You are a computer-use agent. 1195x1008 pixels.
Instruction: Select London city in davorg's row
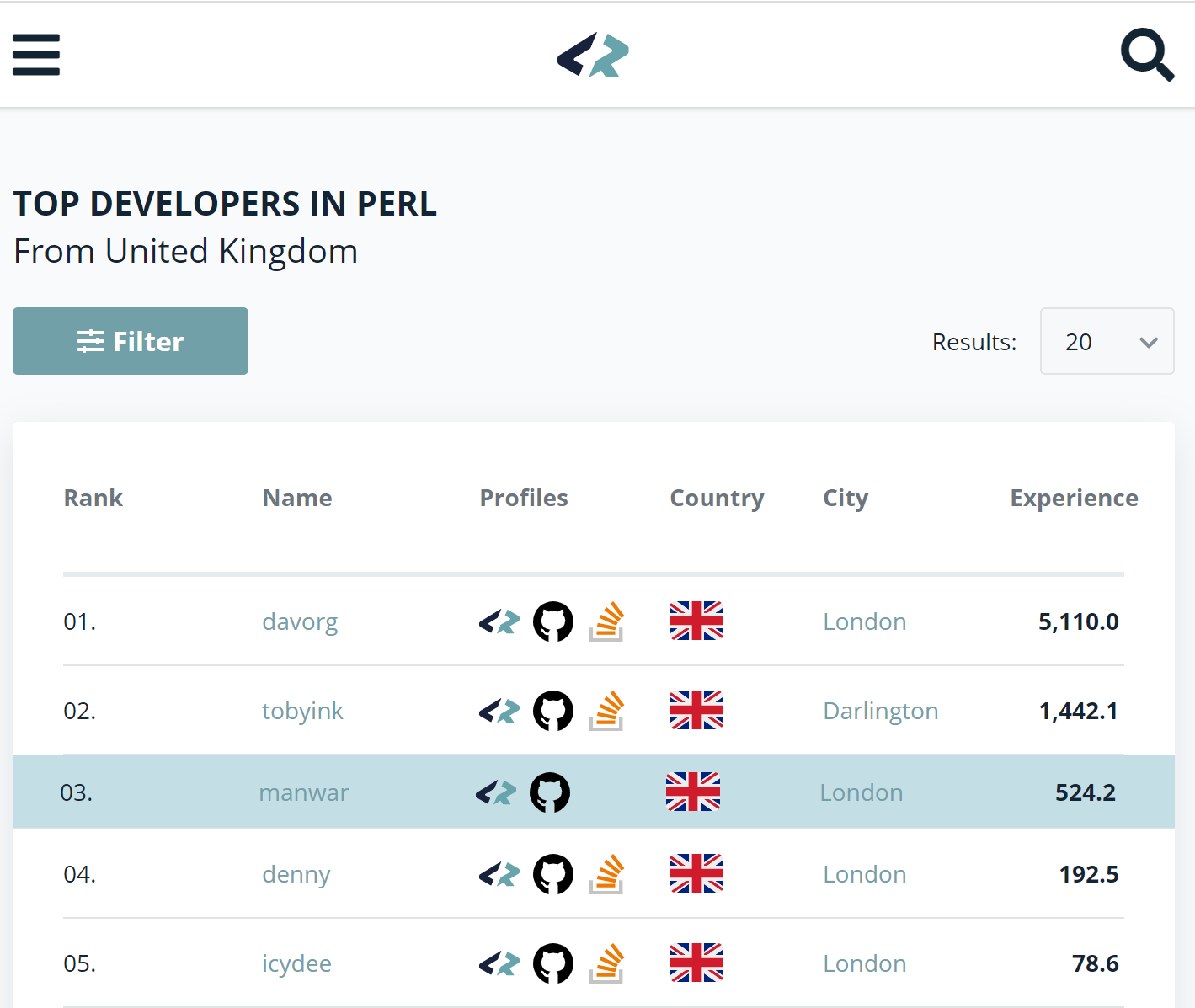click(x=865, y=621)
